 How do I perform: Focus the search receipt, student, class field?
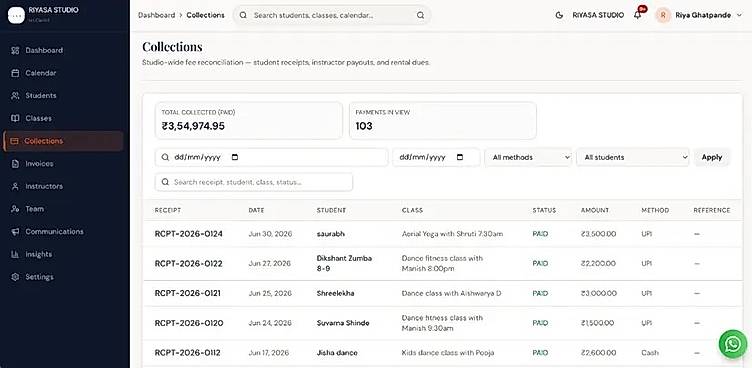click(x=254, y=182)
